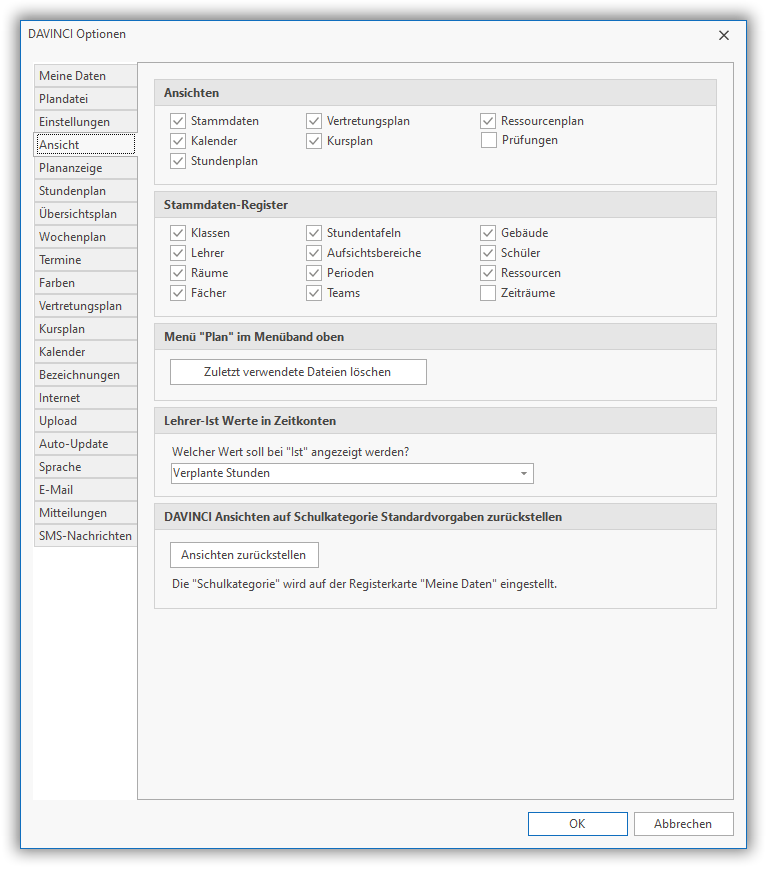Toggle the Ressourcenplan checkbox
The image size is (767, 869).
(x=489, y=121)
